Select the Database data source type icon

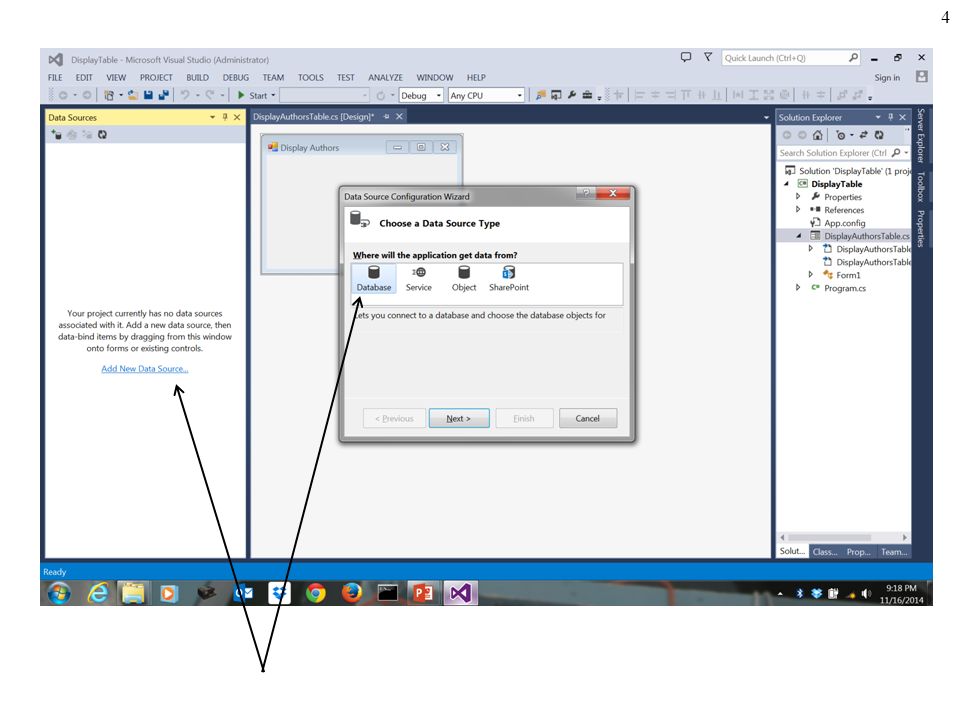[x=373, y=279]
